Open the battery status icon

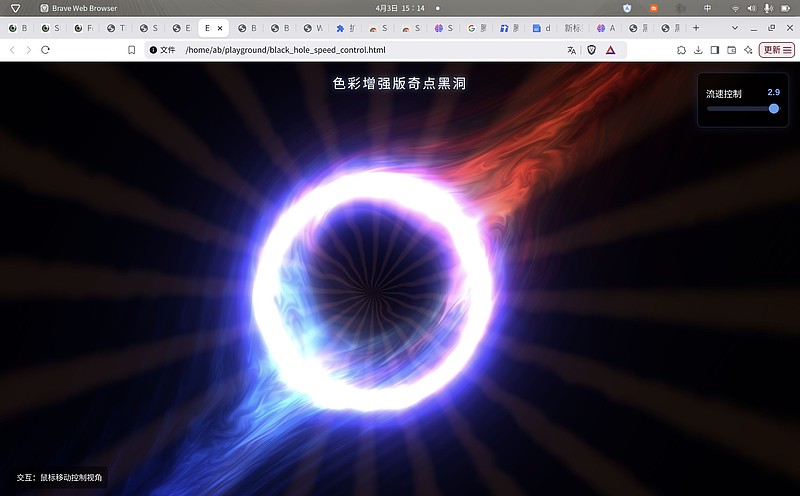785,8
